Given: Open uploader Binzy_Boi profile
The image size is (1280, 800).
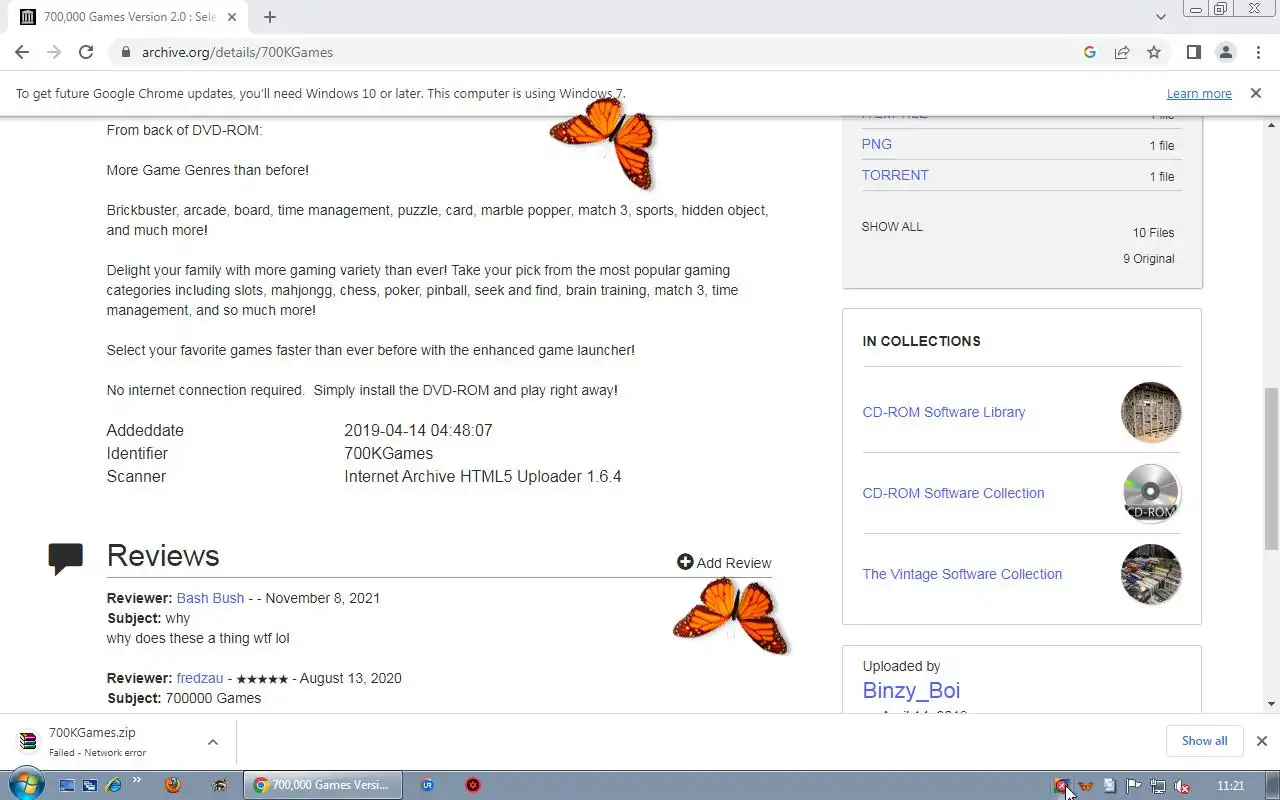Looking at the screenshot, I should (x=911, y=690).
